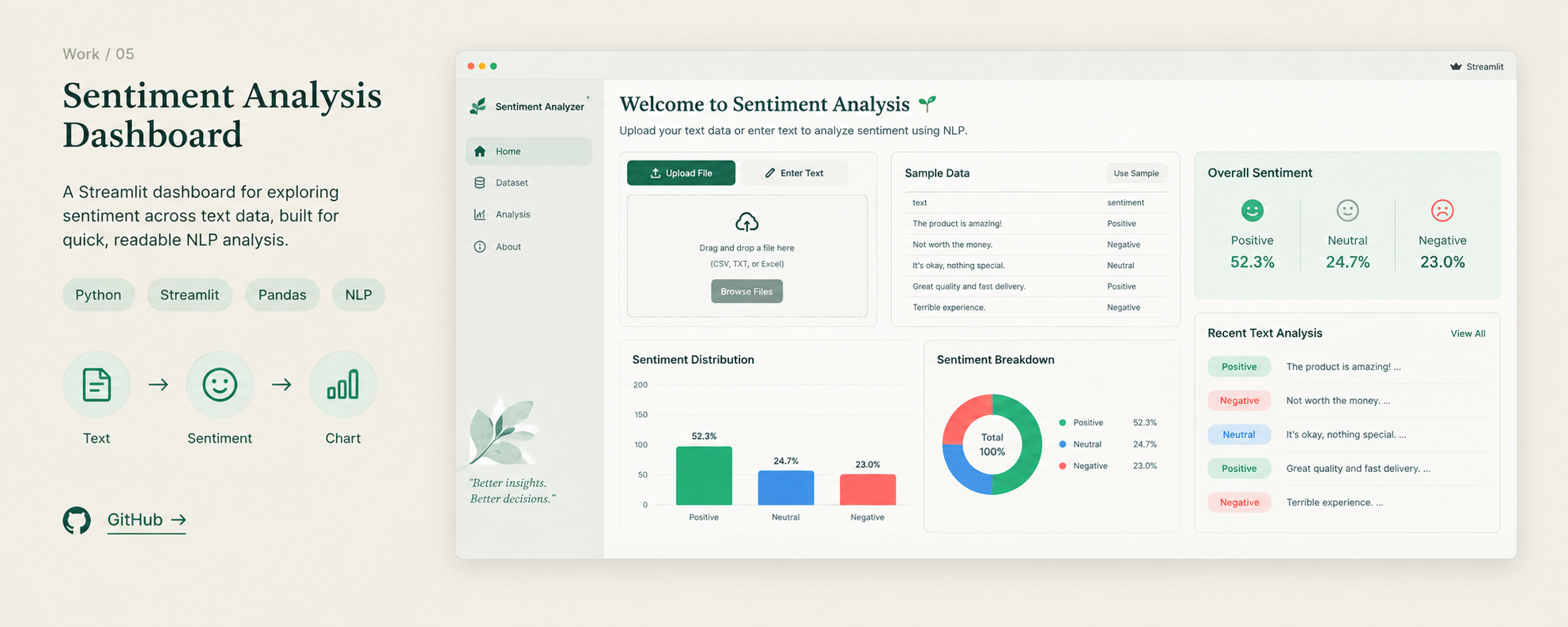Switch to the Upload File tab

(681, 173)
